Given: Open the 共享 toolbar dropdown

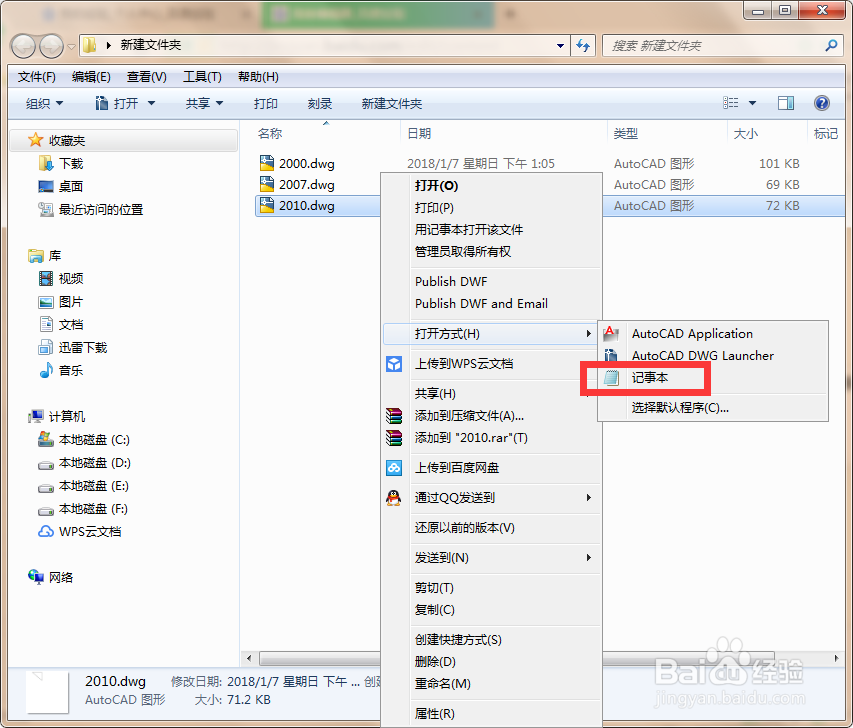Looking at the screenshot, I should 205,103.
